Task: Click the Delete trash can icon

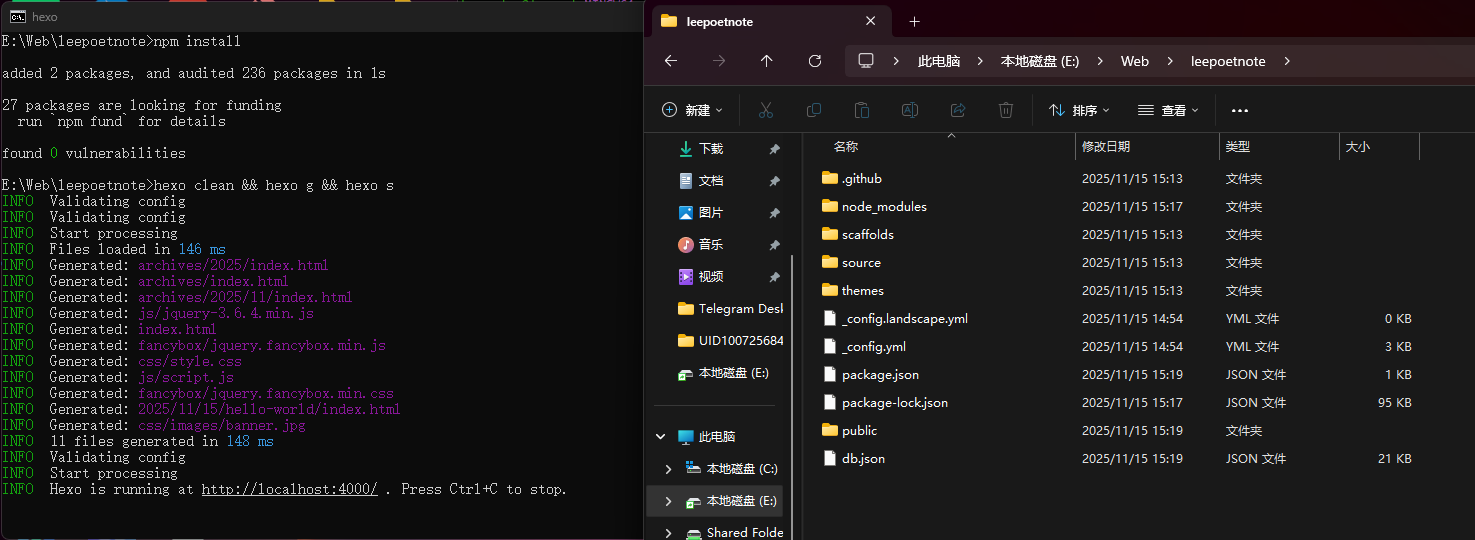Action: tap(1006, 110)
